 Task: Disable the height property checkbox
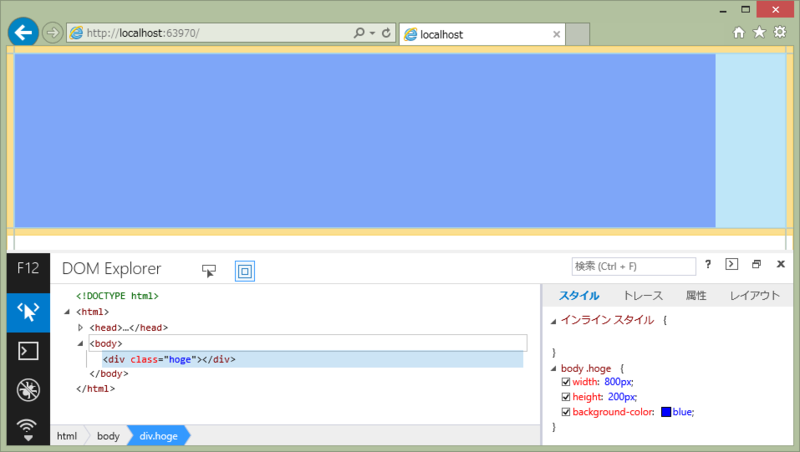click(x=565, y=397)
